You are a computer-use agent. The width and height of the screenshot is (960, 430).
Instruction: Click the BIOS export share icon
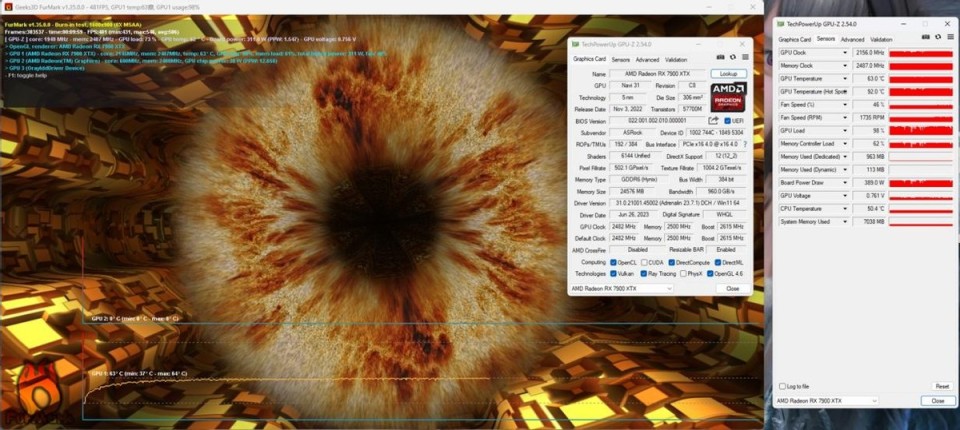coord(713,120)
